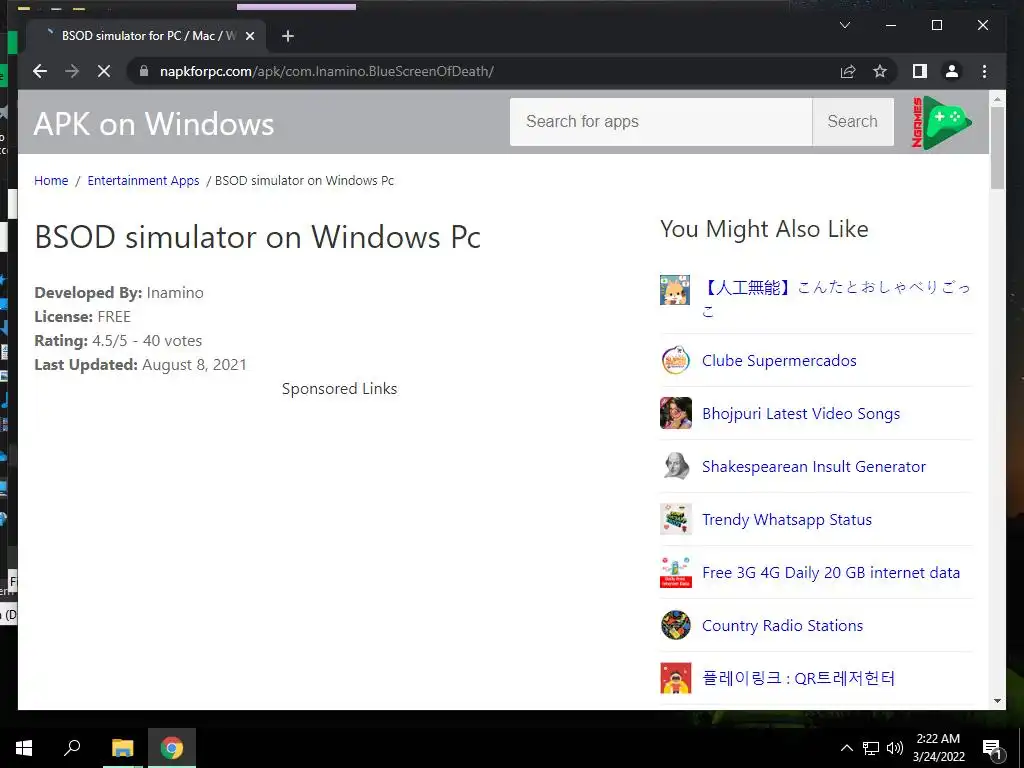The width and height of the screenshot is (1024, 768).
Task: Open Free 3G 4G Daily 20 GB internet data
Action: 831,572
